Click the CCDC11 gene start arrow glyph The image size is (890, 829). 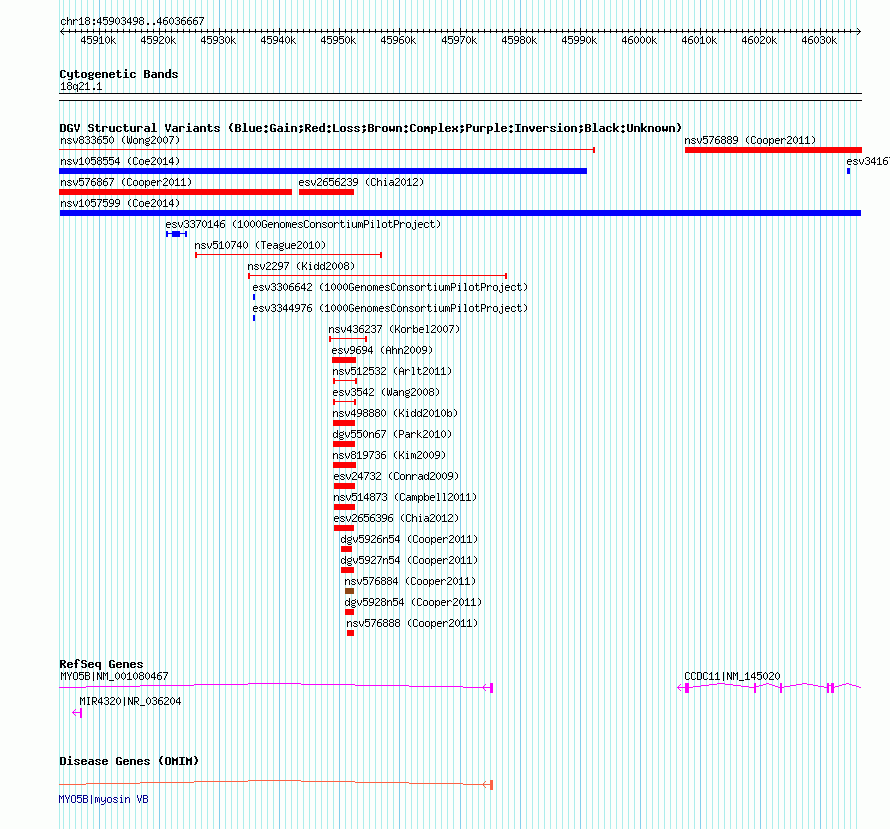point(683,688)
